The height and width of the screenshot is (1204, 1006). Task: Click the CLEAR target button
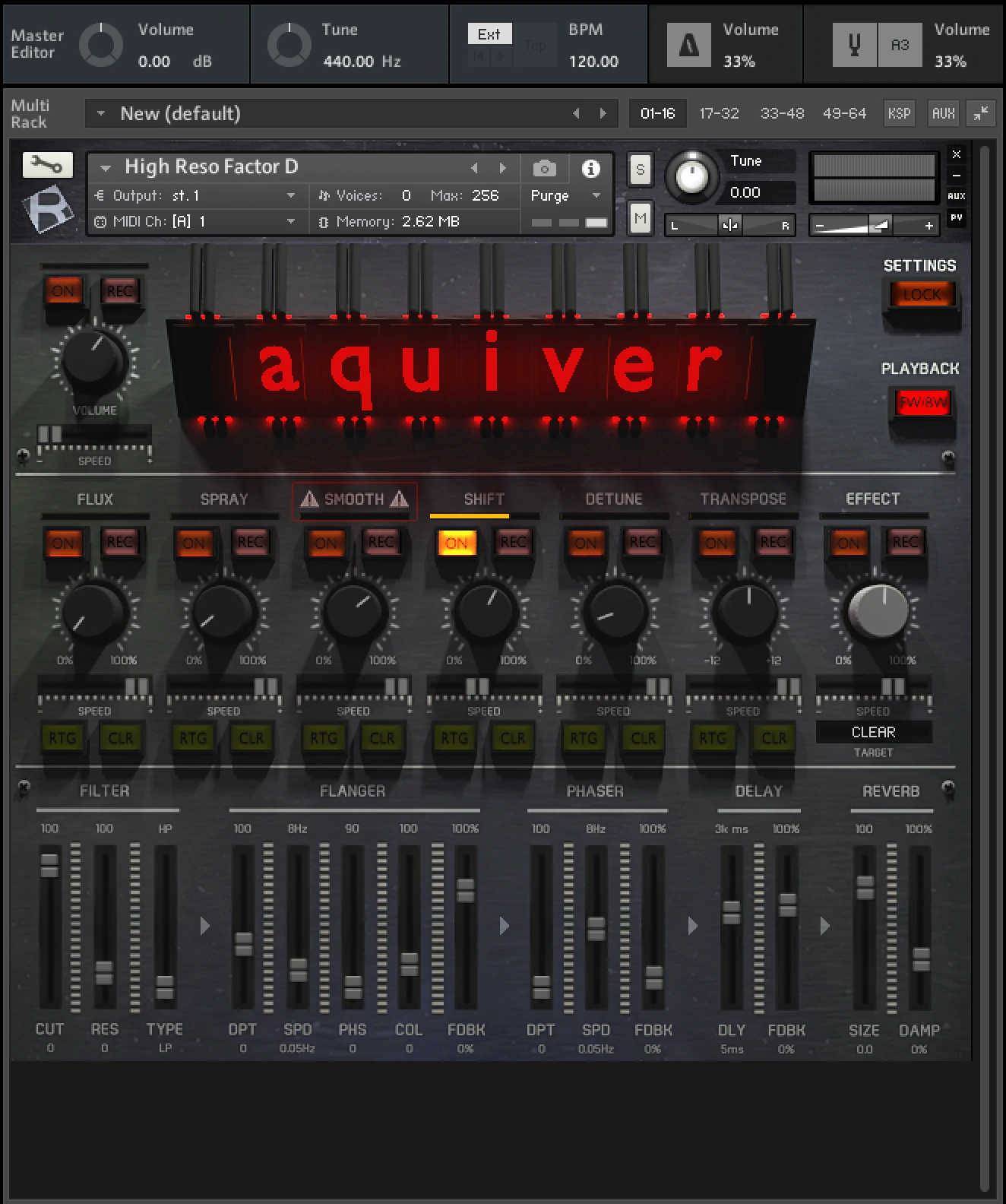pos(873,732)
